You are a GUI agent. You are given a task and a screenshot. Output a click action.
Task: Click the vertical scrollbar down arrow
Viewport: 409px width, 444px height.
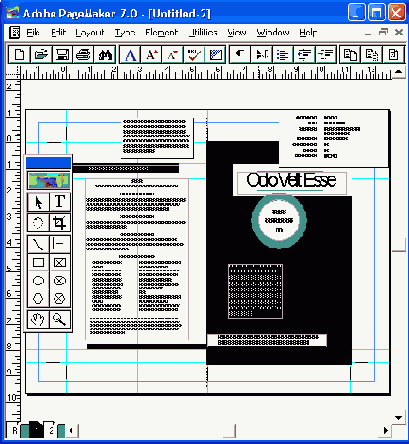pyautogui.click(x=398, y=417)
